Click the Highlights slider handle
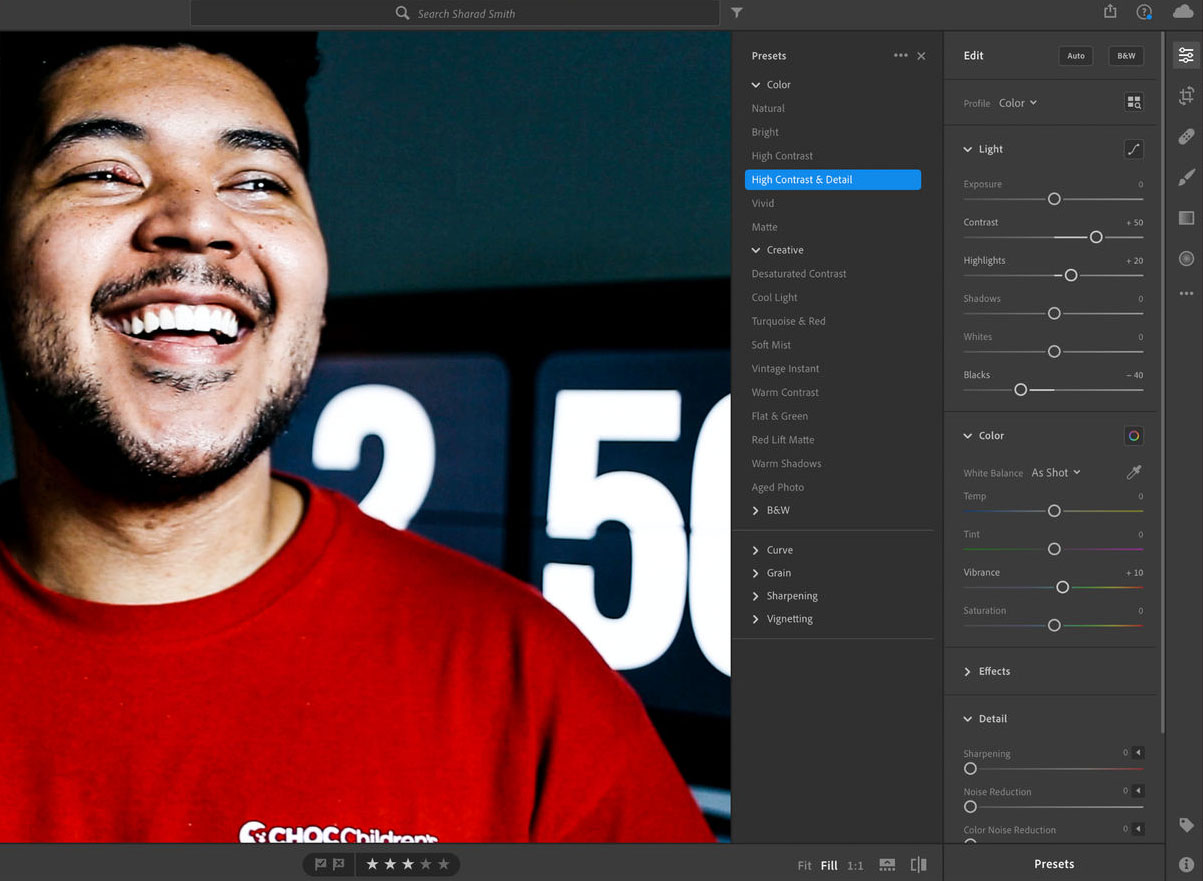1203x881 pixels. coord(1071,275)
